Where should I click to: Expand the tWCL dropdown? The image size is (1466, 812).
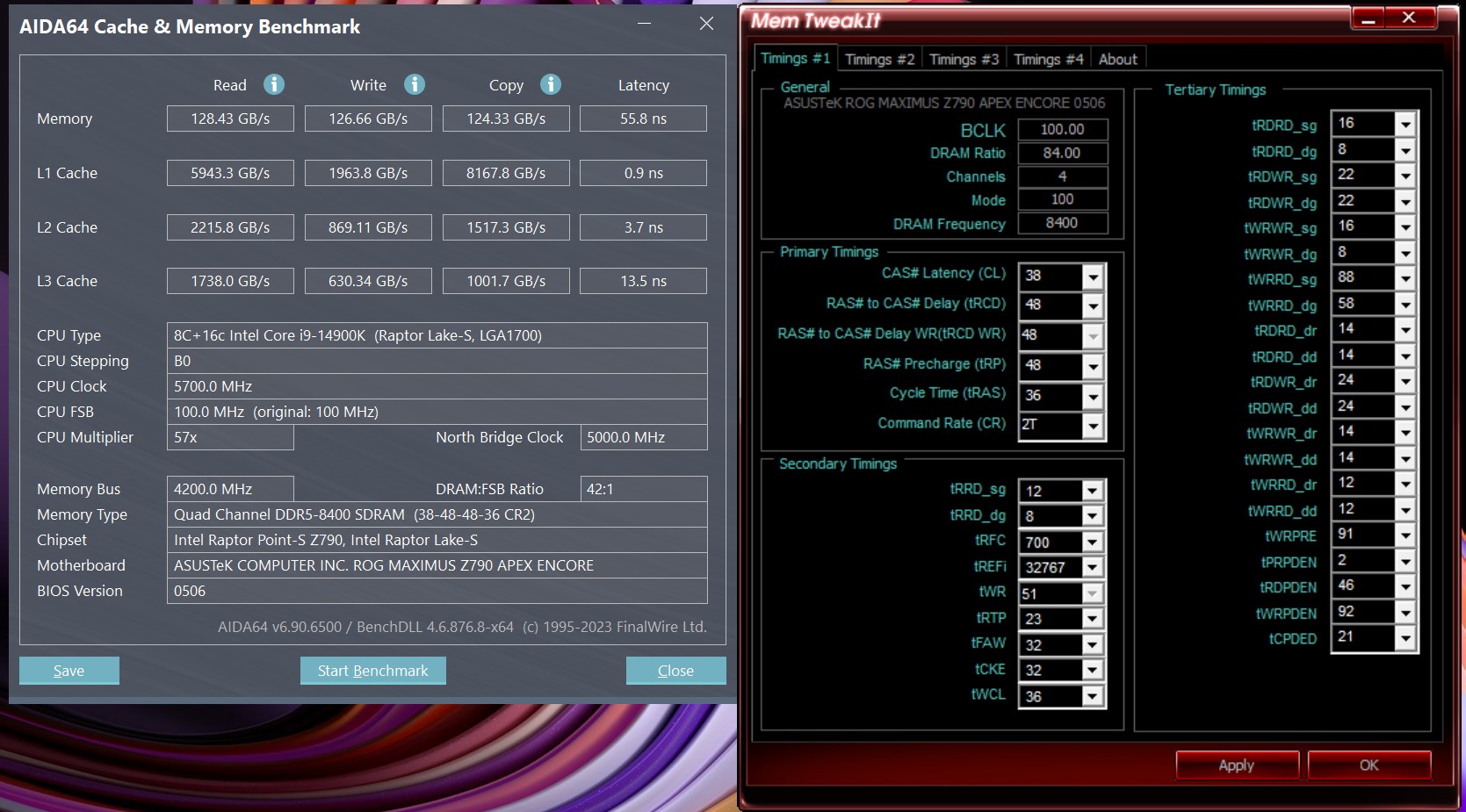(1092, 696)
